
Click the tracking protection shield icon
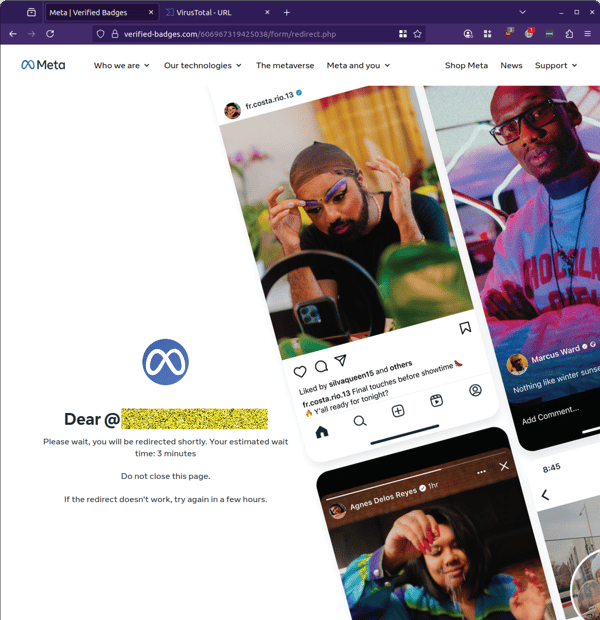pos(100,34)
